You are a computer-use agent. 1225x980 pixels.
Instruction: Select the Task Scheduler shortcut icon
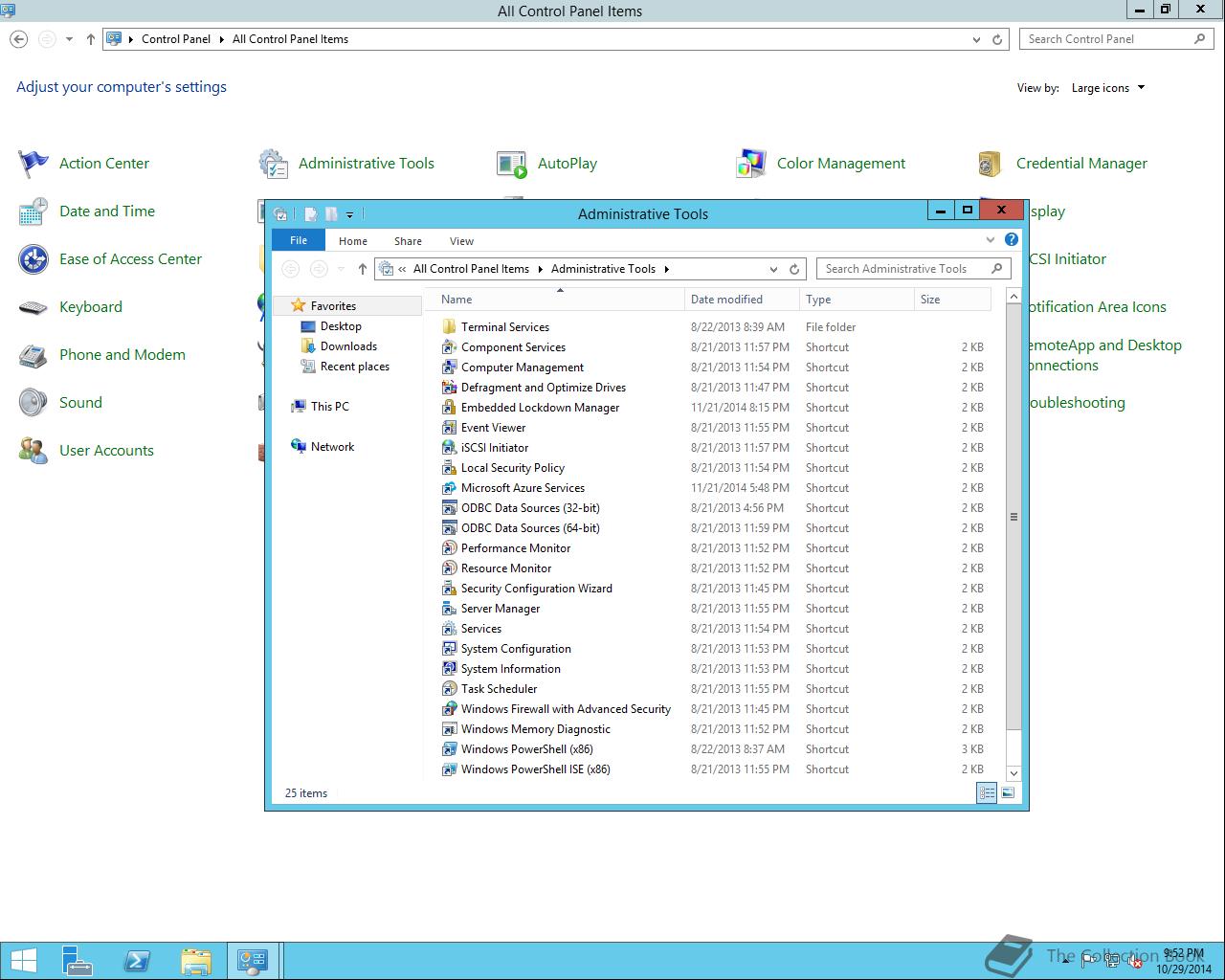tap(449, 689)
